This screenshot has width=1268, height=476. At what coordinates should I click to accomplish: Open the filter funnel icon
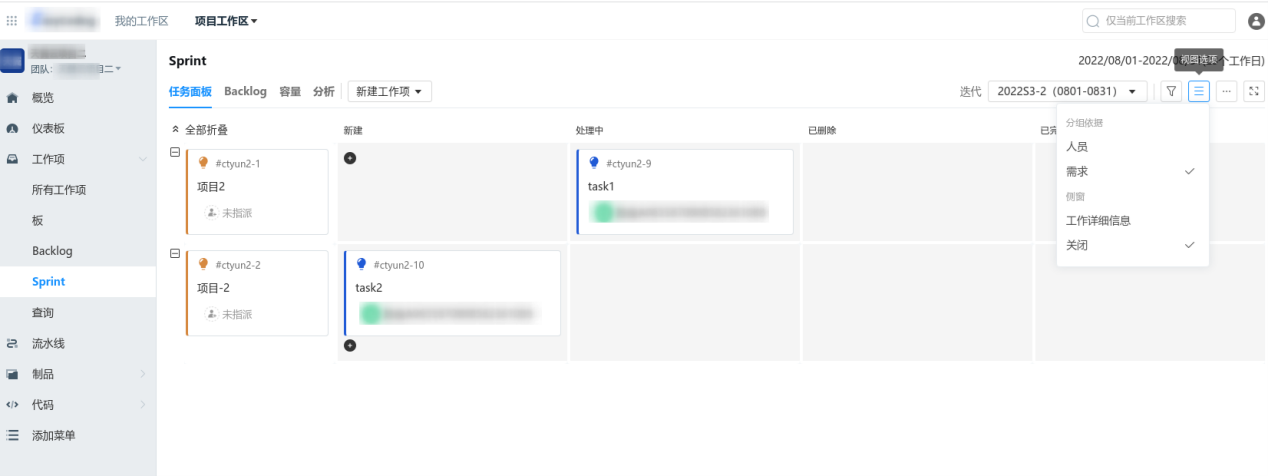pyautogui.click(x=1172, y=91)
